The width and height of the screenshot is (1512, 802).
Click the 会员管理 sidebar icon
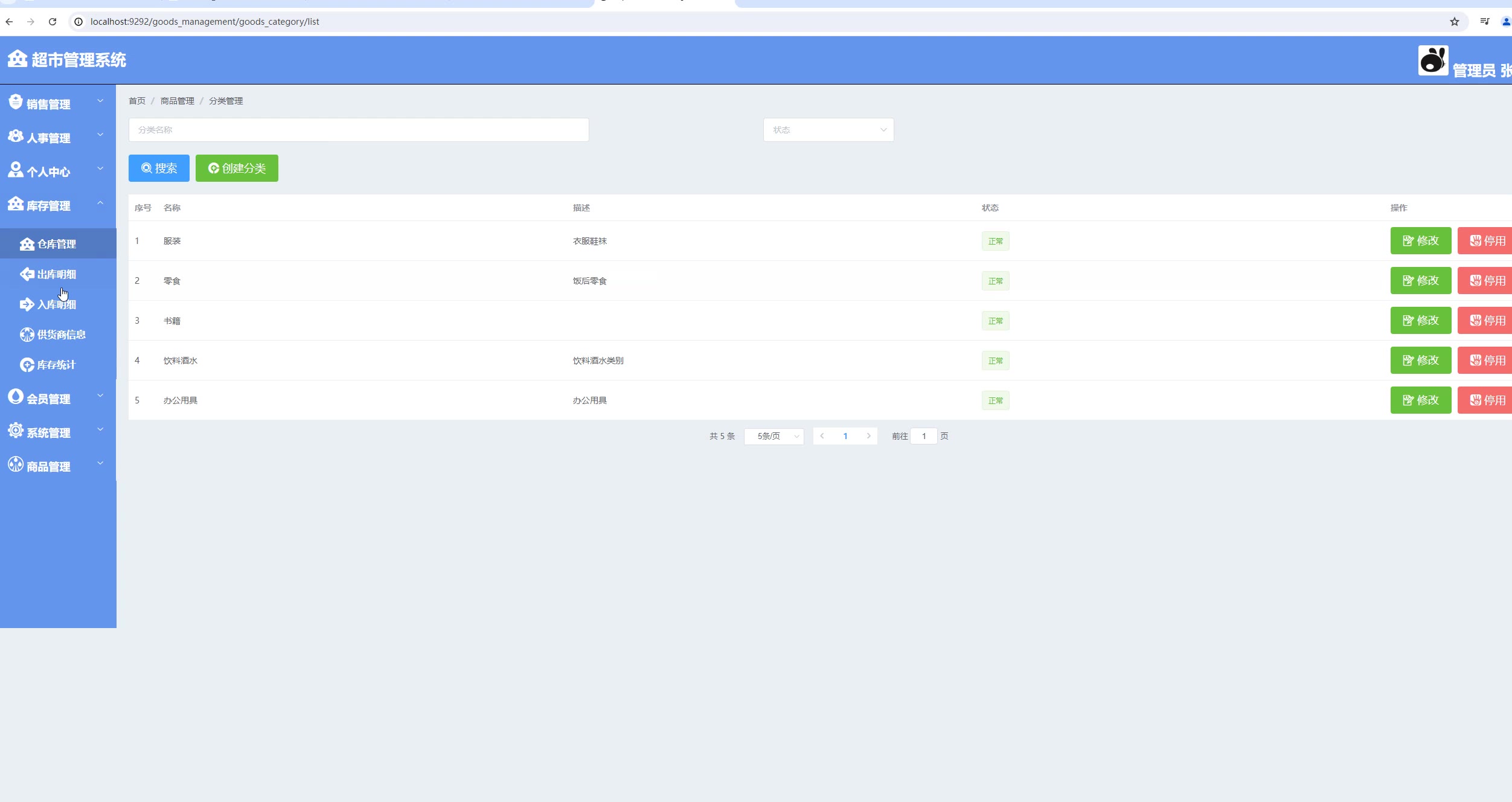click(x=16, y=397)
